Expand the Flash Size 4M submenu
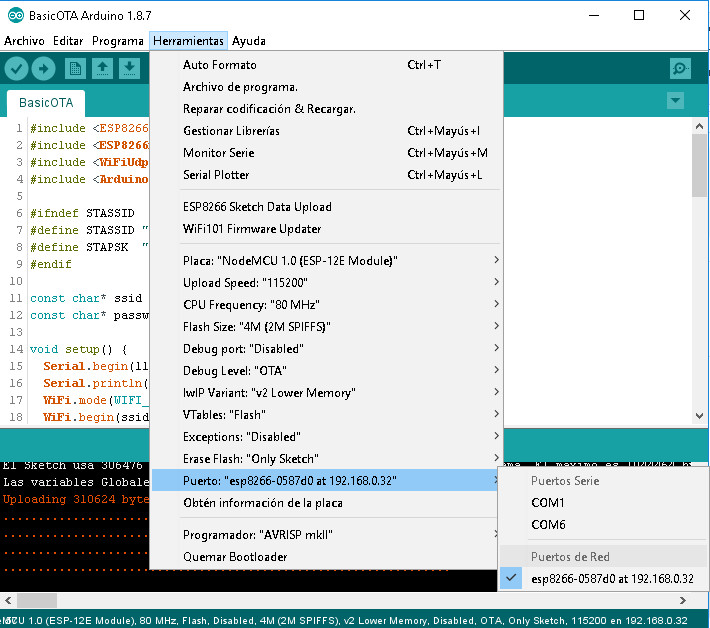 click(x=326, y=327)
